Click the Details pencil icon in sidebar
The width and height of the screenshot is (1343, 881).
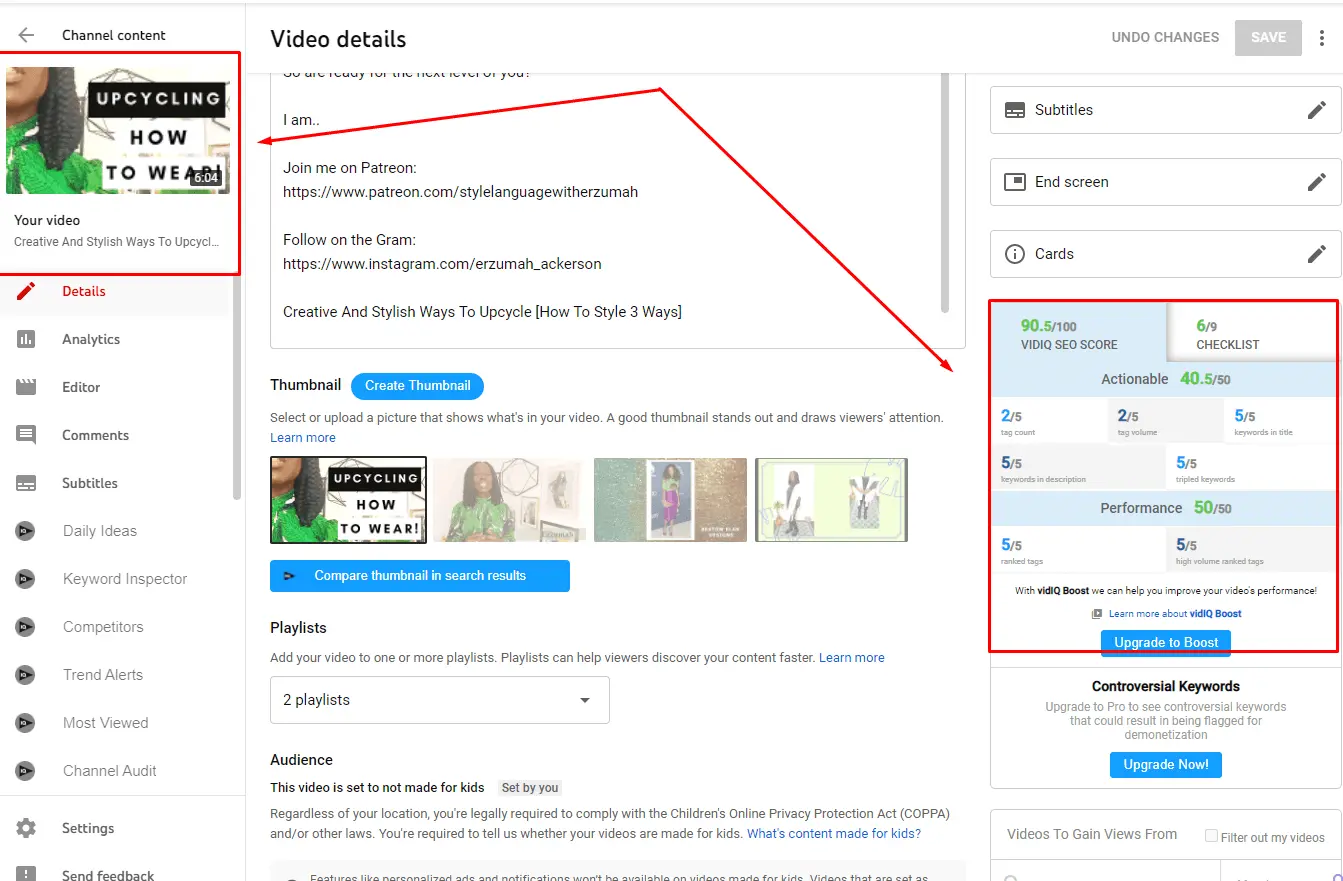[x=26, y=291]
